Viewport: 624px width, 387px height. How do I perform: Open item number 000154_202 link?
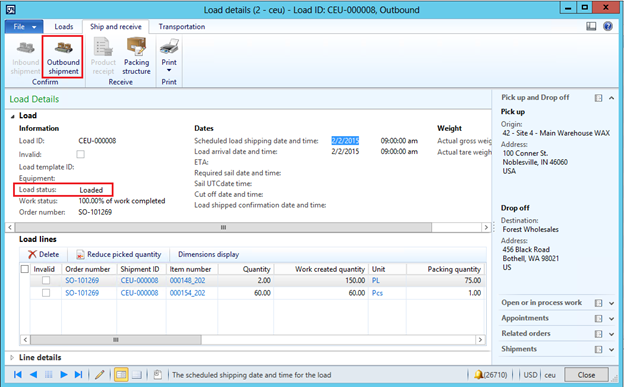tap(187, 293)
